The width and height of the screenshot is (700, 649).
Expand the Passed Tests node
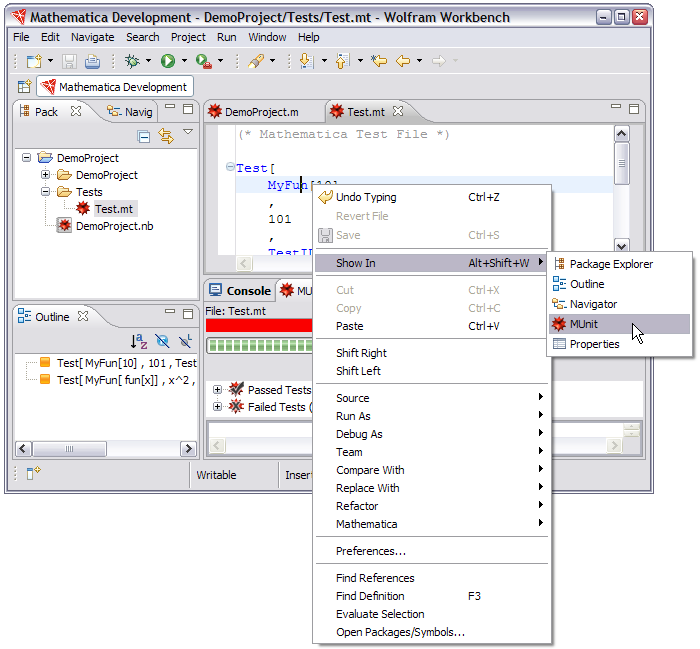(217, 390)
